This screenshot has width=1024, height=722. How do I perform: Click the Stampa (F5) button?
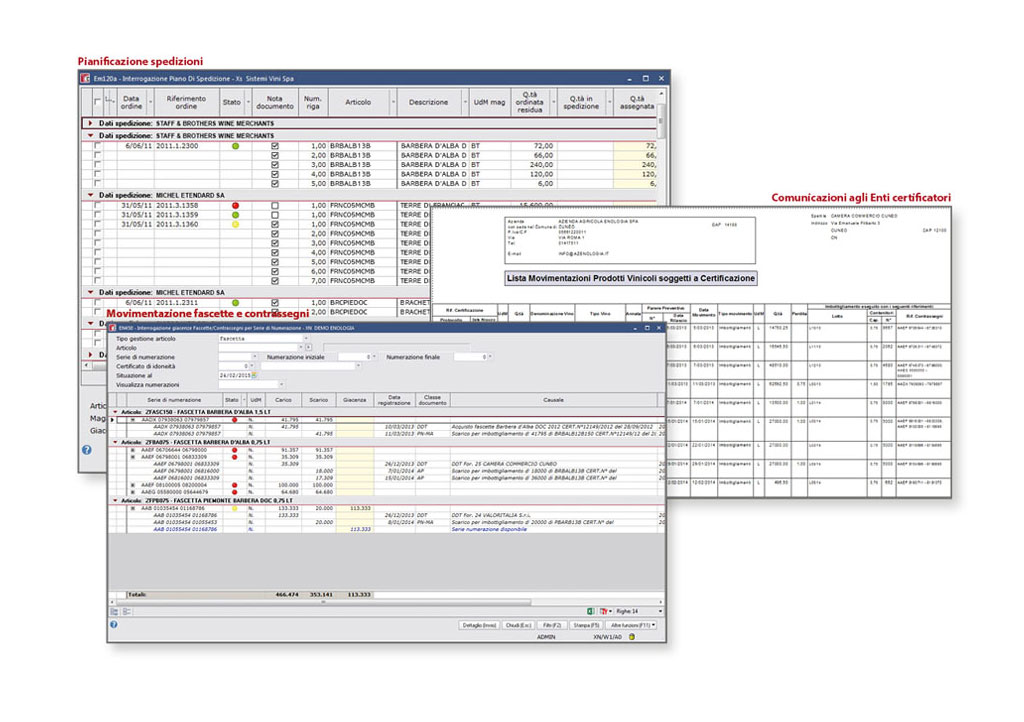tap(586, 625)
